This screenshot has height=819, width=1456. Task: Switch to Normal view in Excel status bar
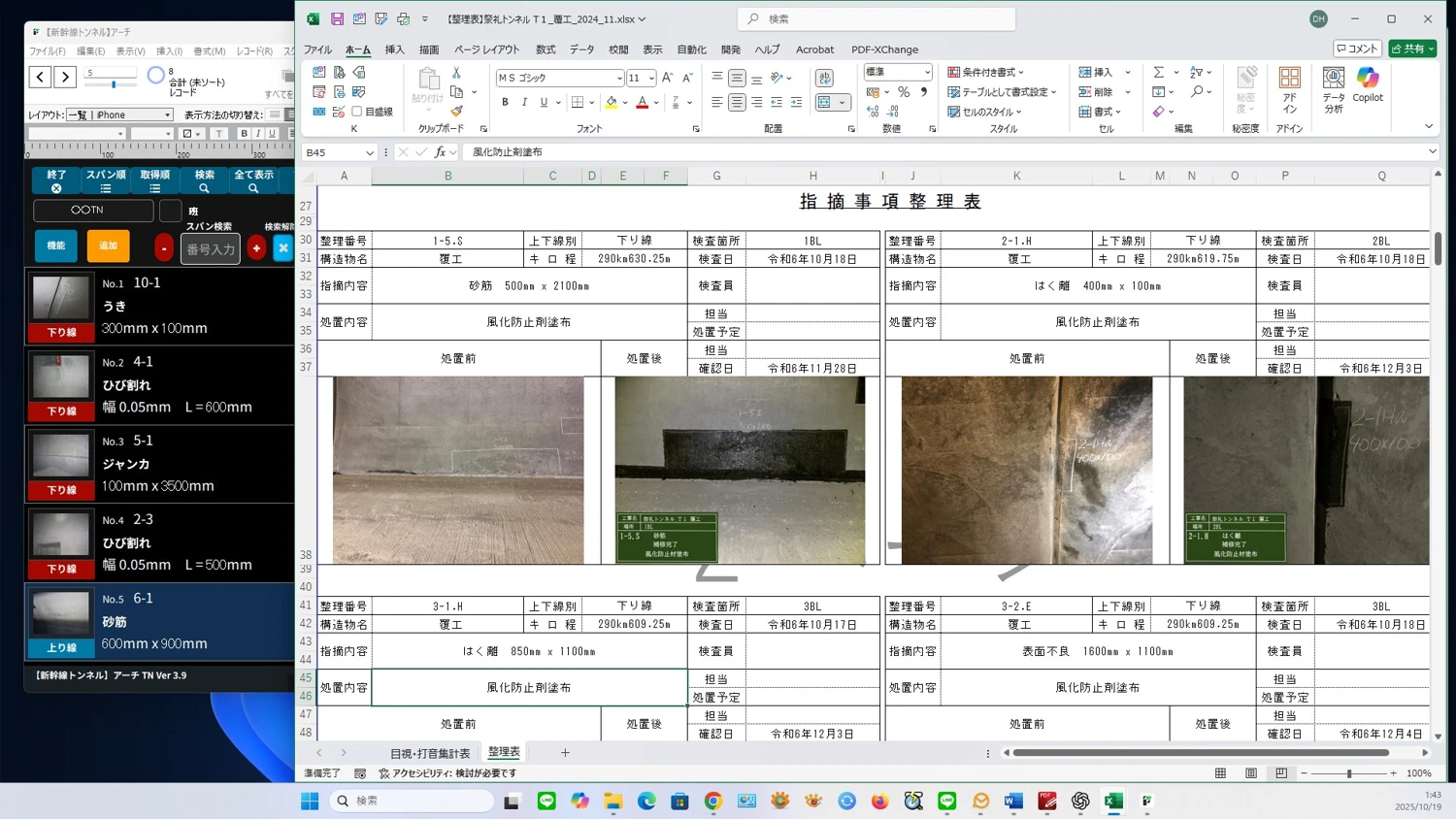point(1220,773)
